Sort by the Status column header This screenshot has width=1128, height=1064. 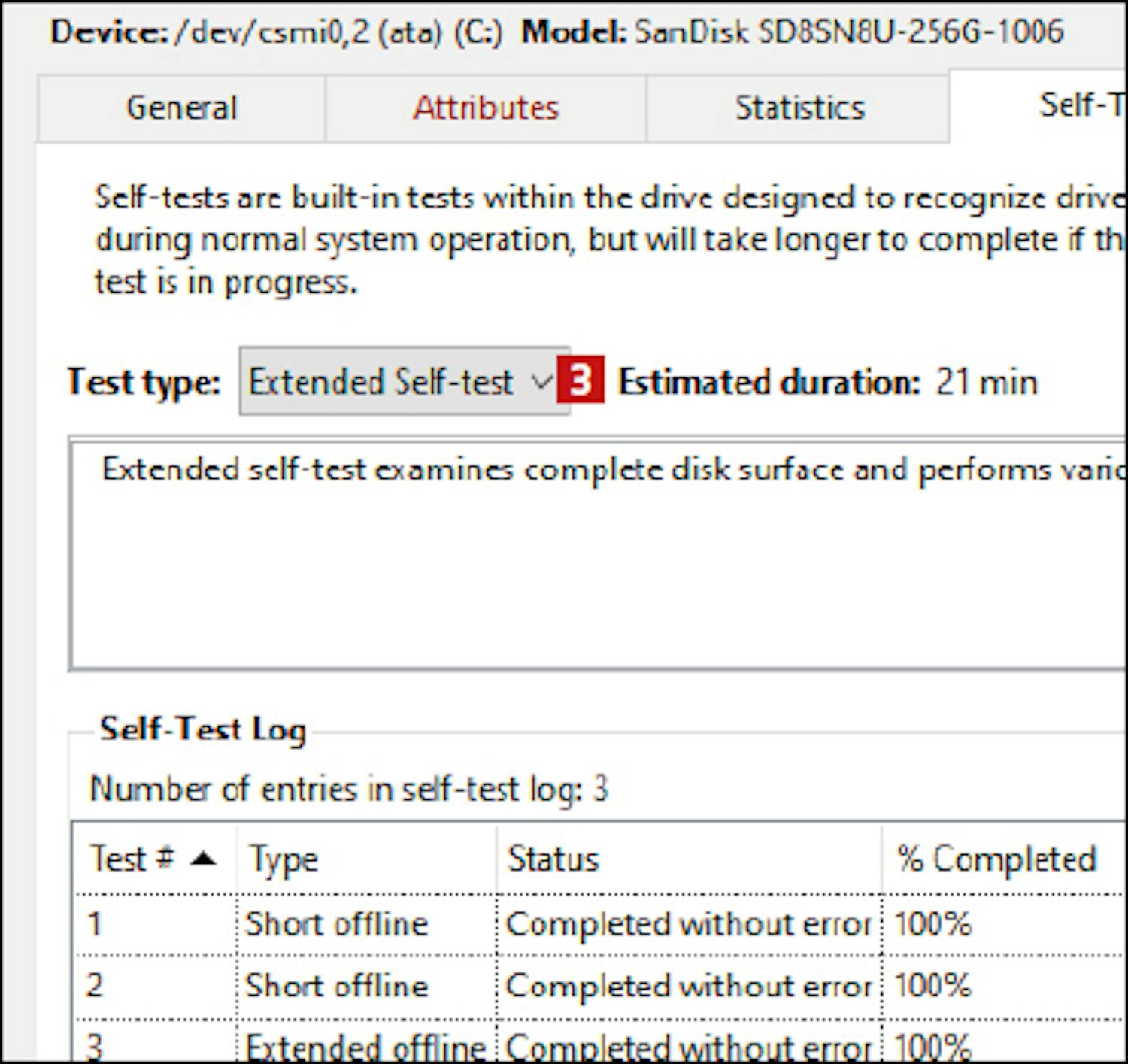tap(553, 859)
